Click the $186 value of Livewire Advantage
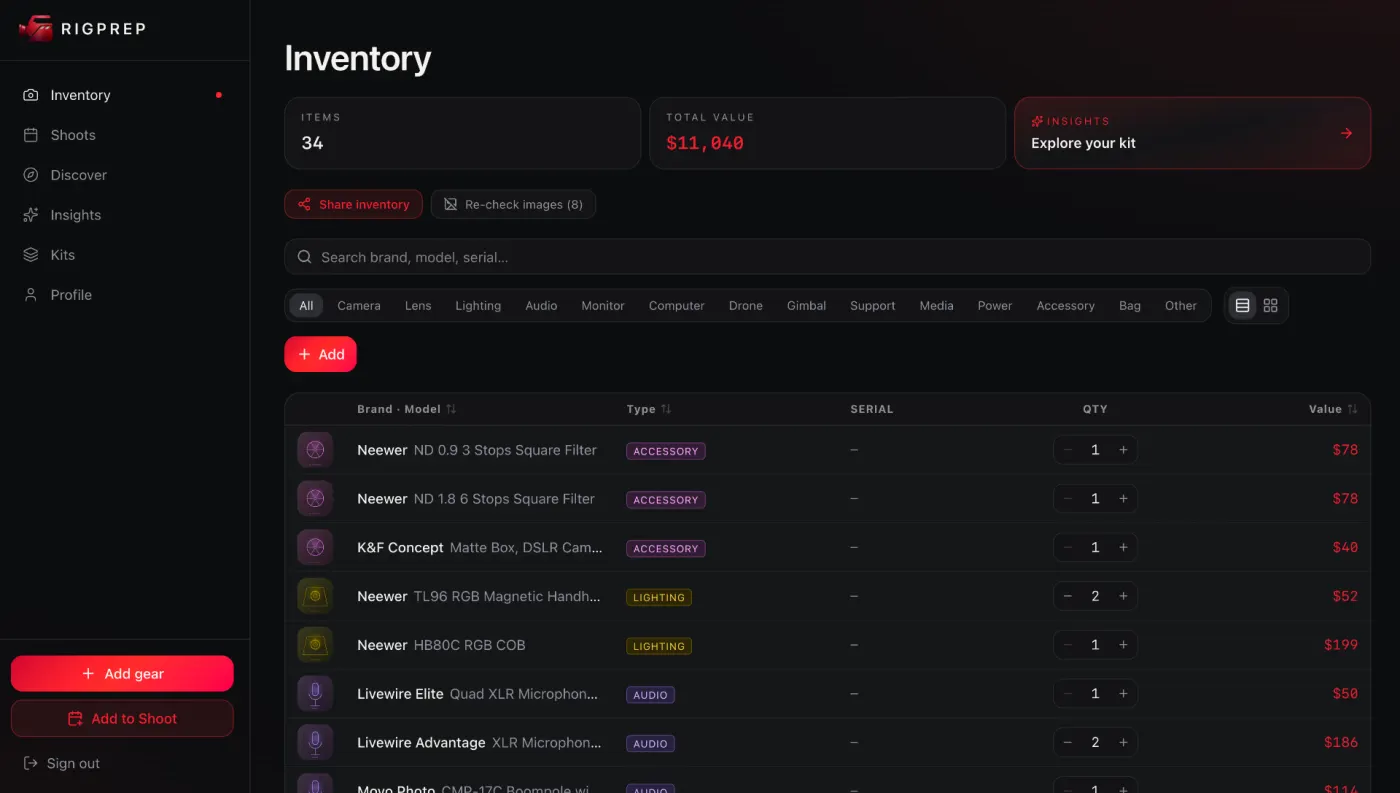 point(1341,743)
